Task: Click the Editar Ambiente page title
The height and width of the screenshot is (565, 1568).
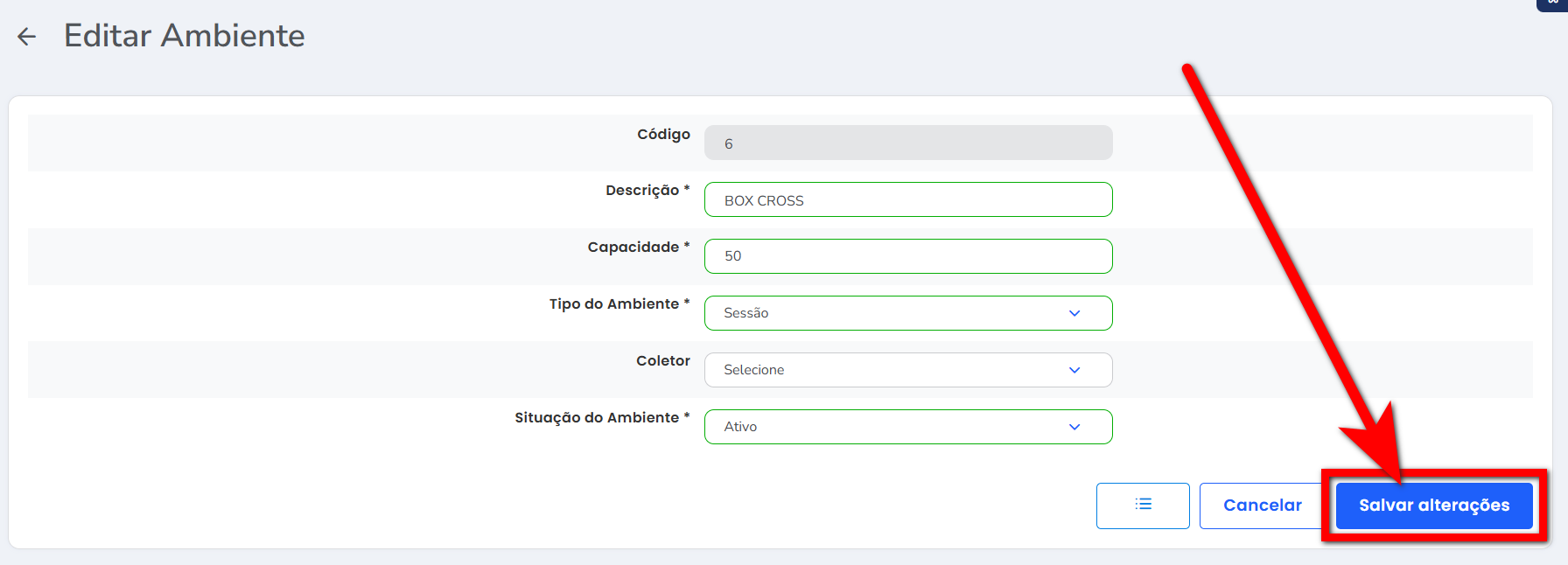Action: point(185,36)
